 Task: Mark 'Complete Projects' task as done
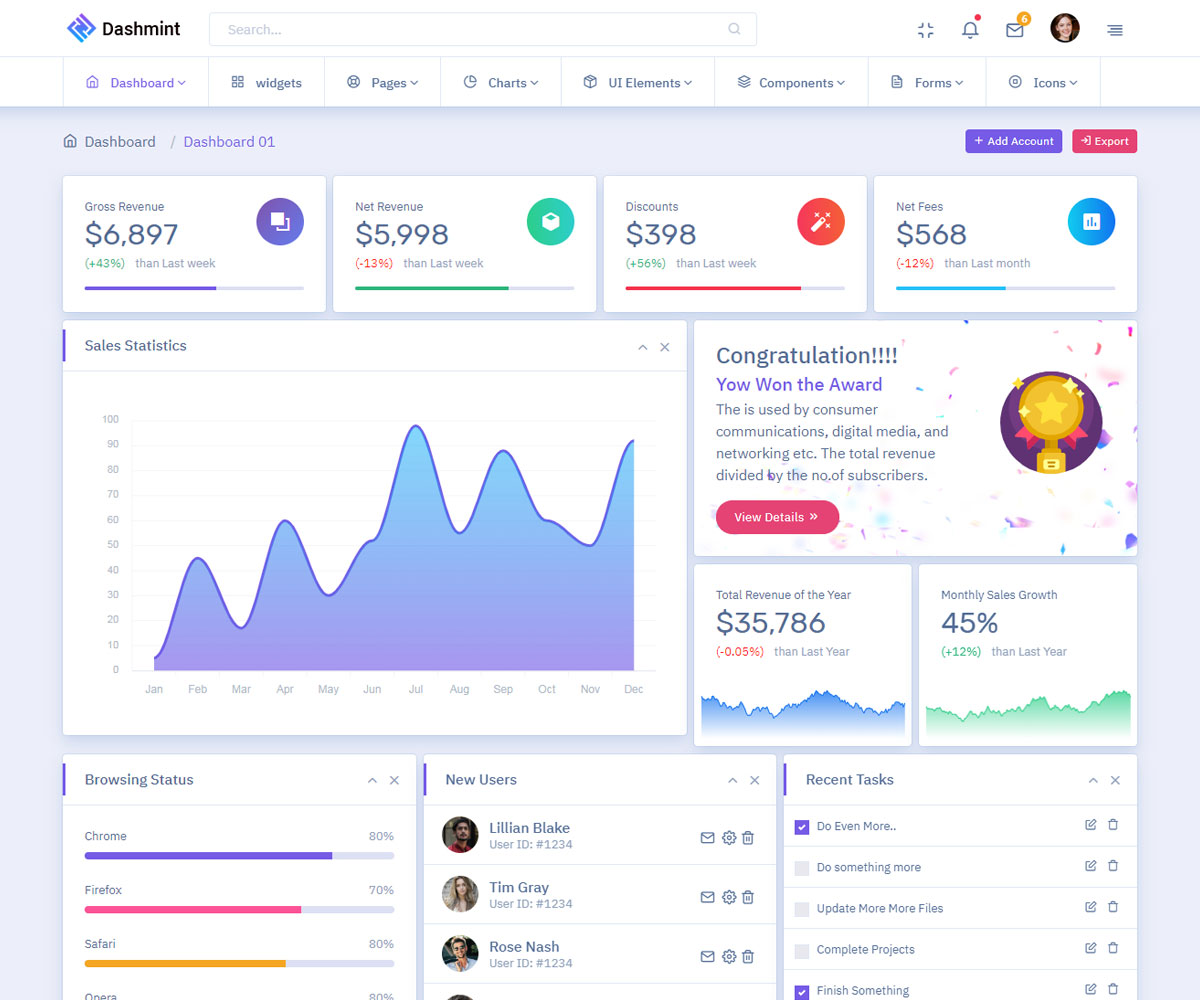802,950
